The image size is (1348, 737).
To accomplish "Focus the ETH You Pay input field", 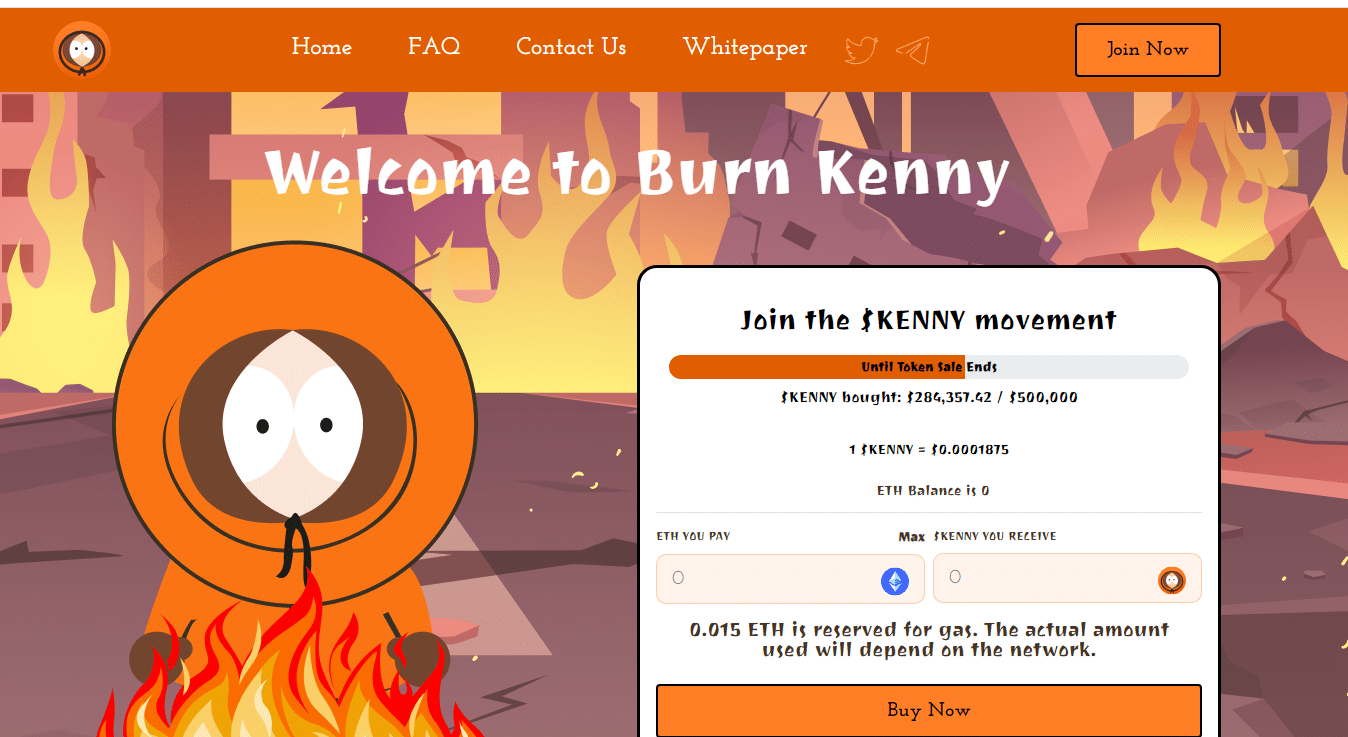I will [x=790, y=579].
